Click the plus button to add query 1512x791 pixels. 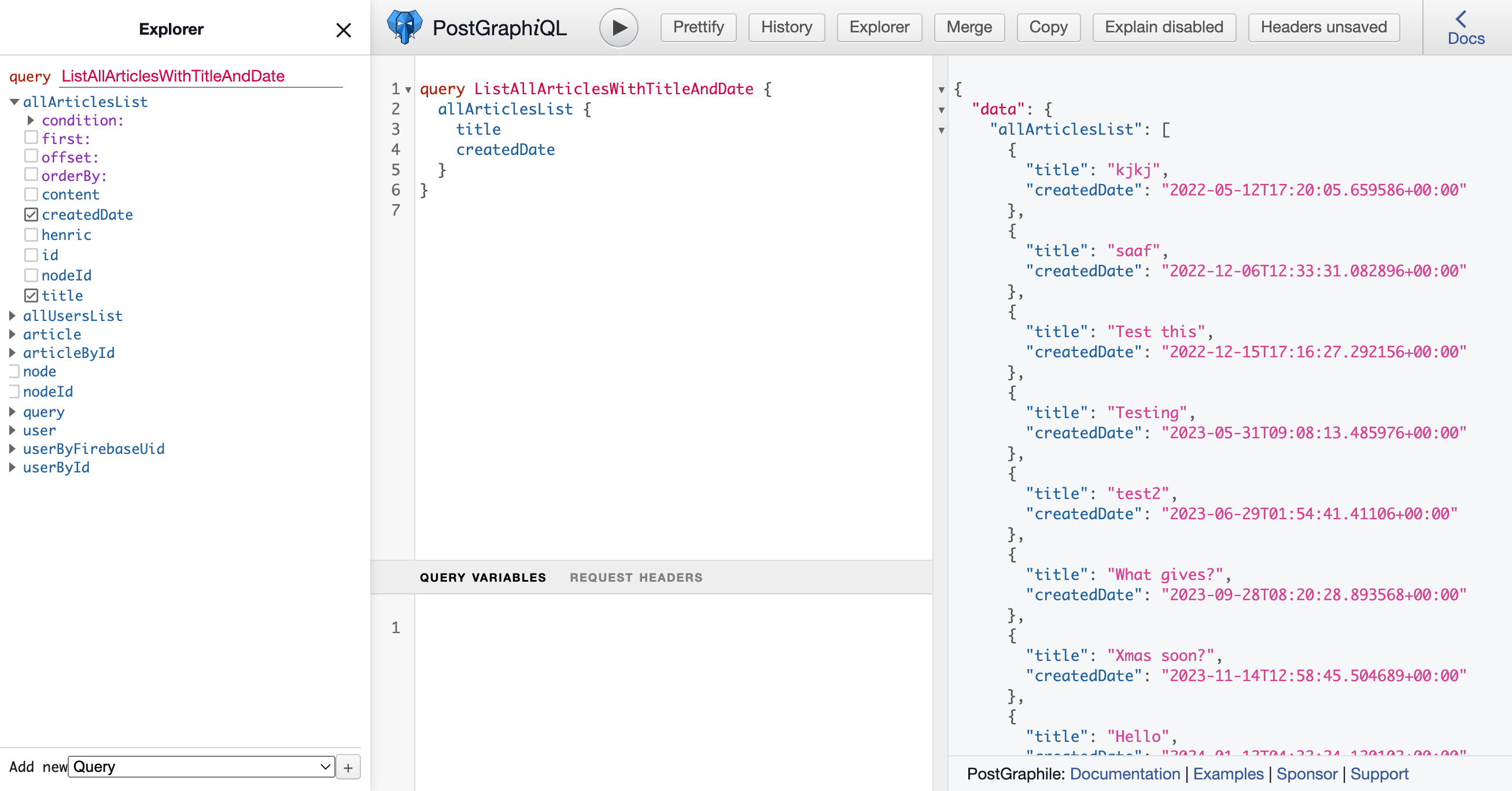(348, 767)
